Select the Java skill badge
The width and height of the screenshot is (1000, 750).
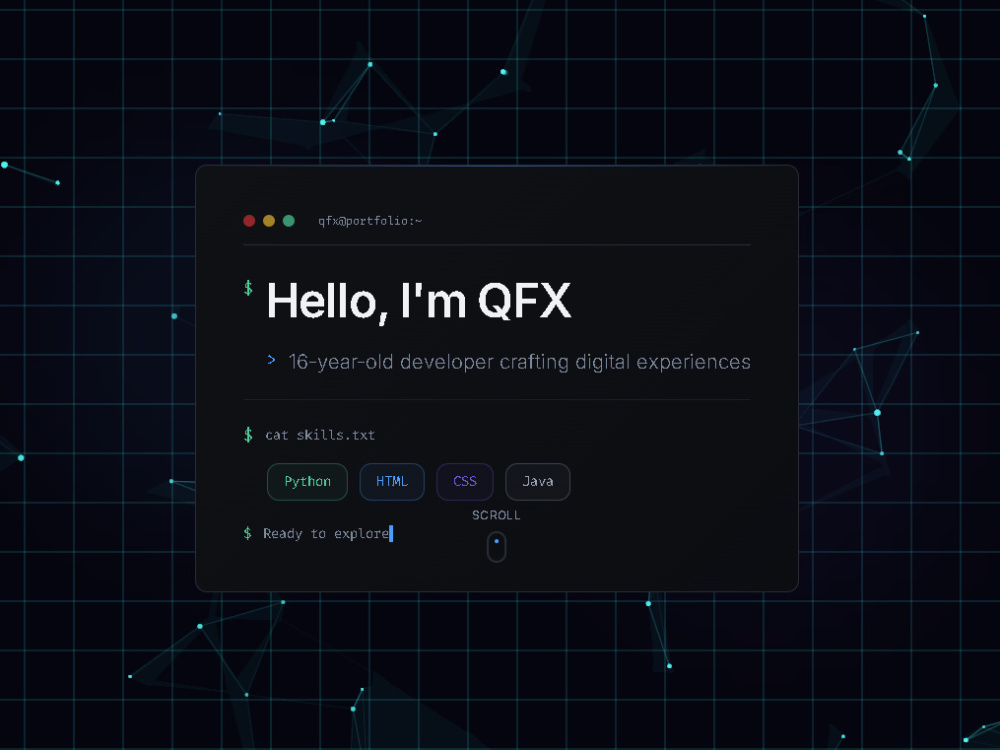point(538,482)
